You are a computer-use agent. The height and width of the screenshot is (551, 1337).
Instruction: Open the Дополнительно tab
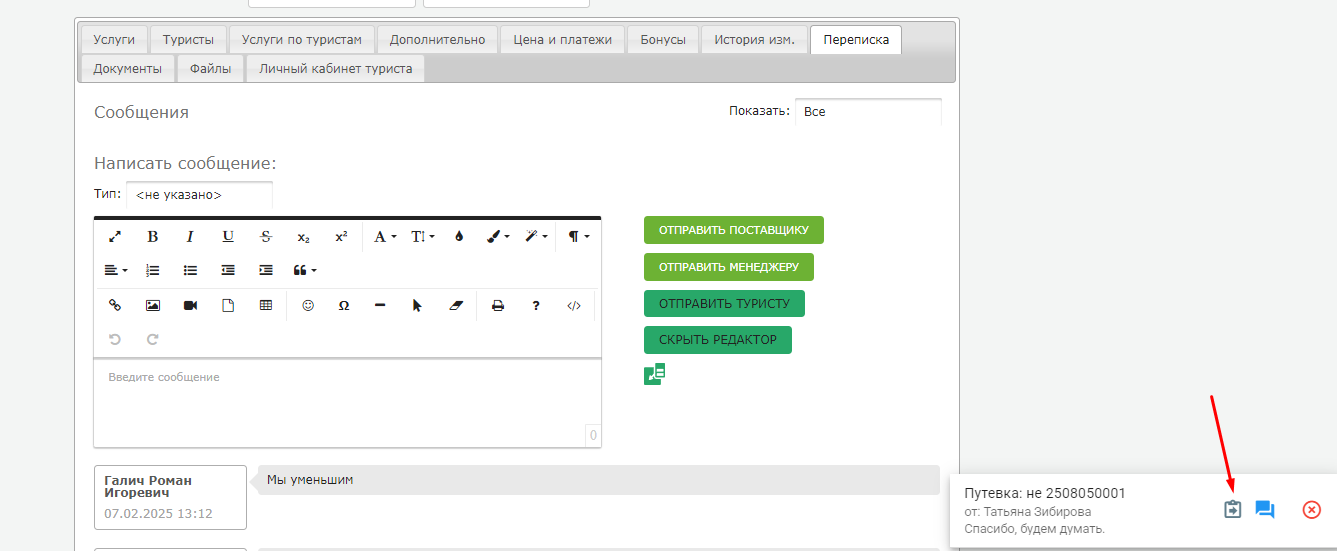[437, 40]
